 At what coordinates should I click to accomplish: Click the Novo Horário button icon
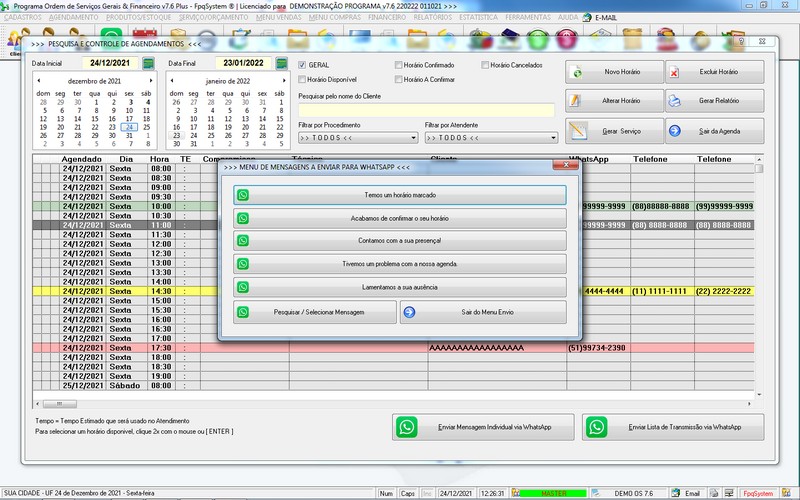pyautogui.click(x=577, y=72)
